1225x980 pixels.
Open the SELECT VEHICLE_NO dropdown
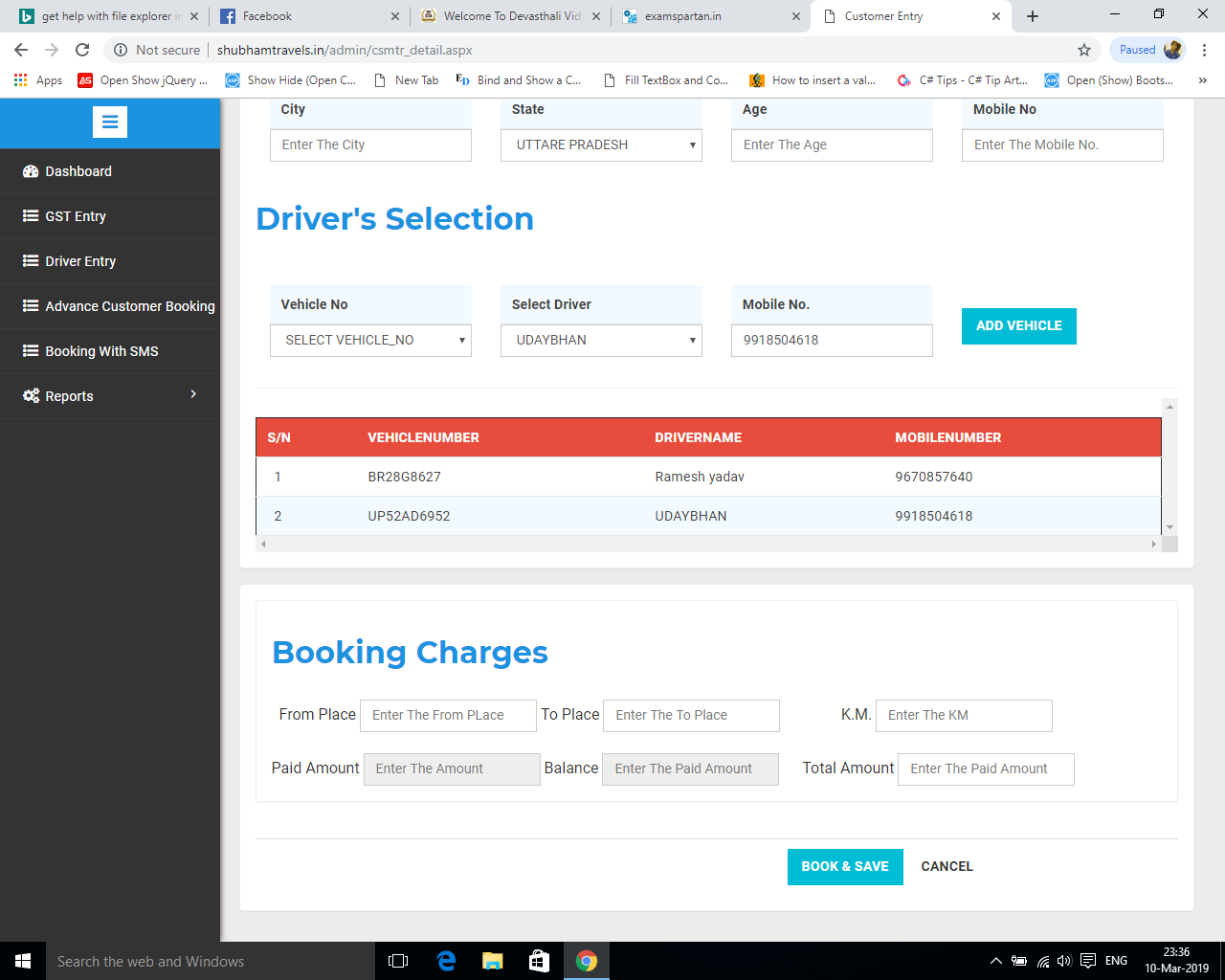370,340
